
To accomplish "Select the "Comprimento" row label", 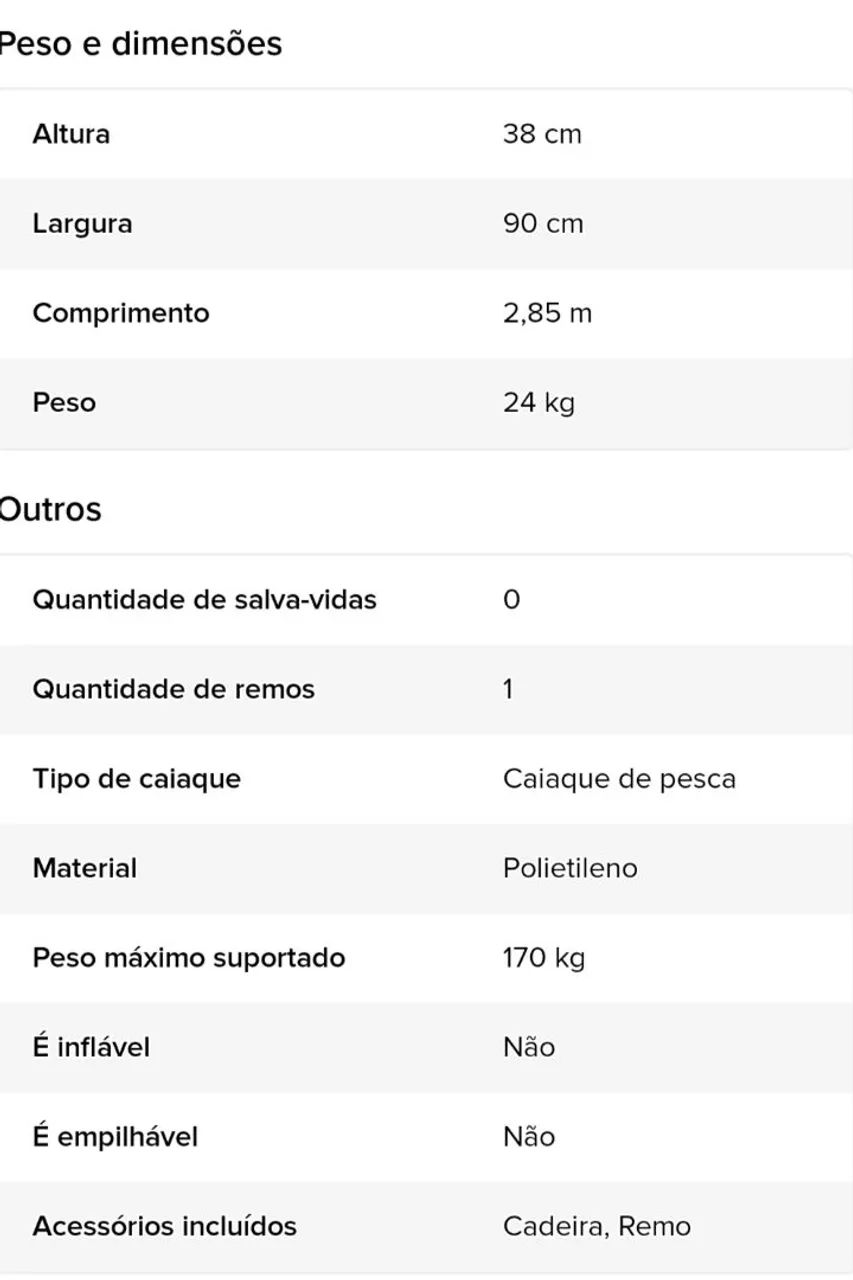I will click(121, 313).
